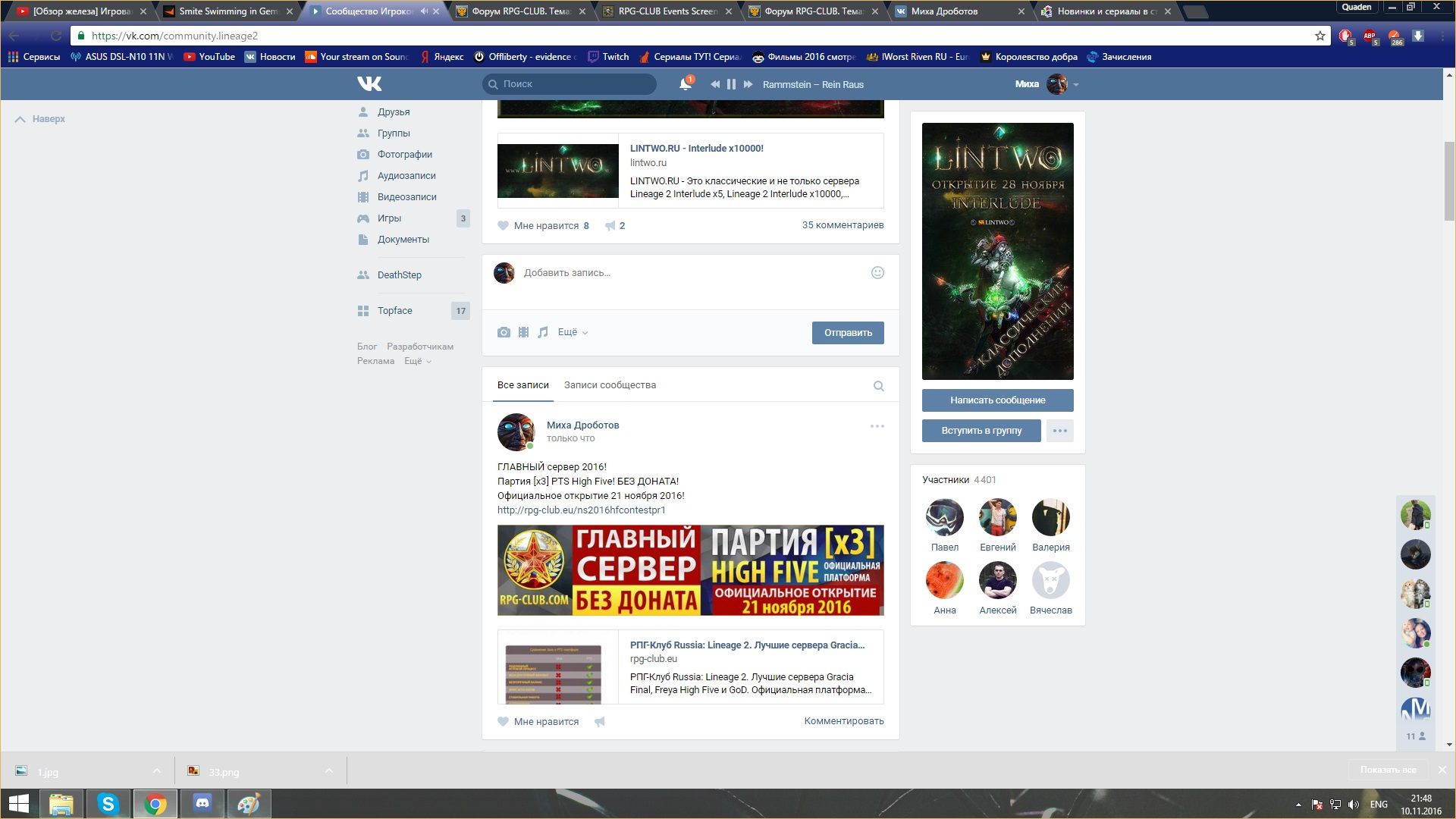This screenshot has height=819, width=1456.
Task: Bookmark page with star icon
Action: coord(1320,36)
